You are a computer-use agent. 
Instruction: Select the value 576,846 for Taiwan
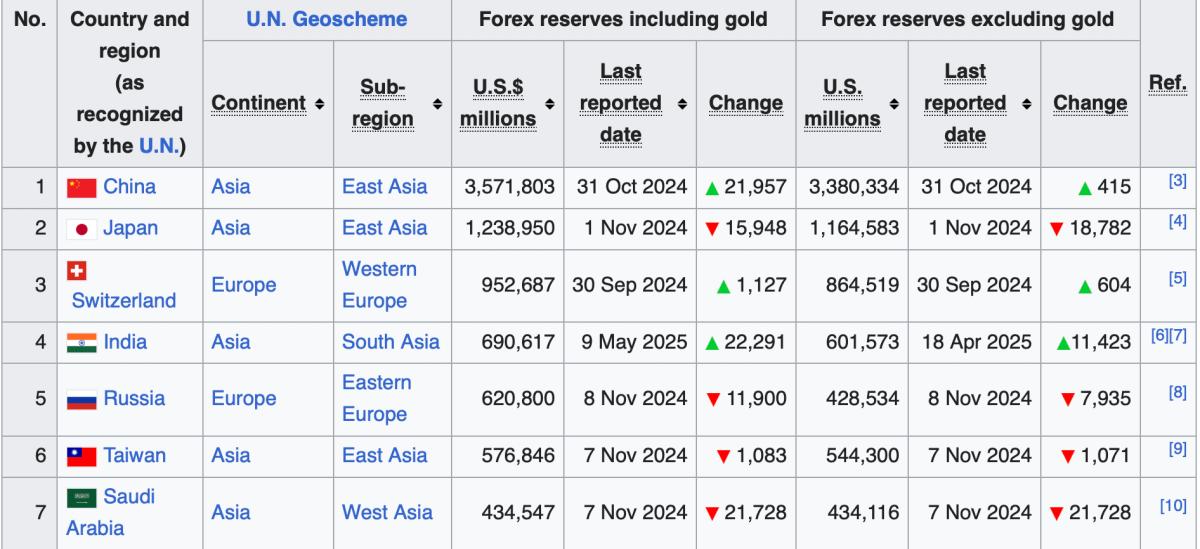[x=520, y=457]
